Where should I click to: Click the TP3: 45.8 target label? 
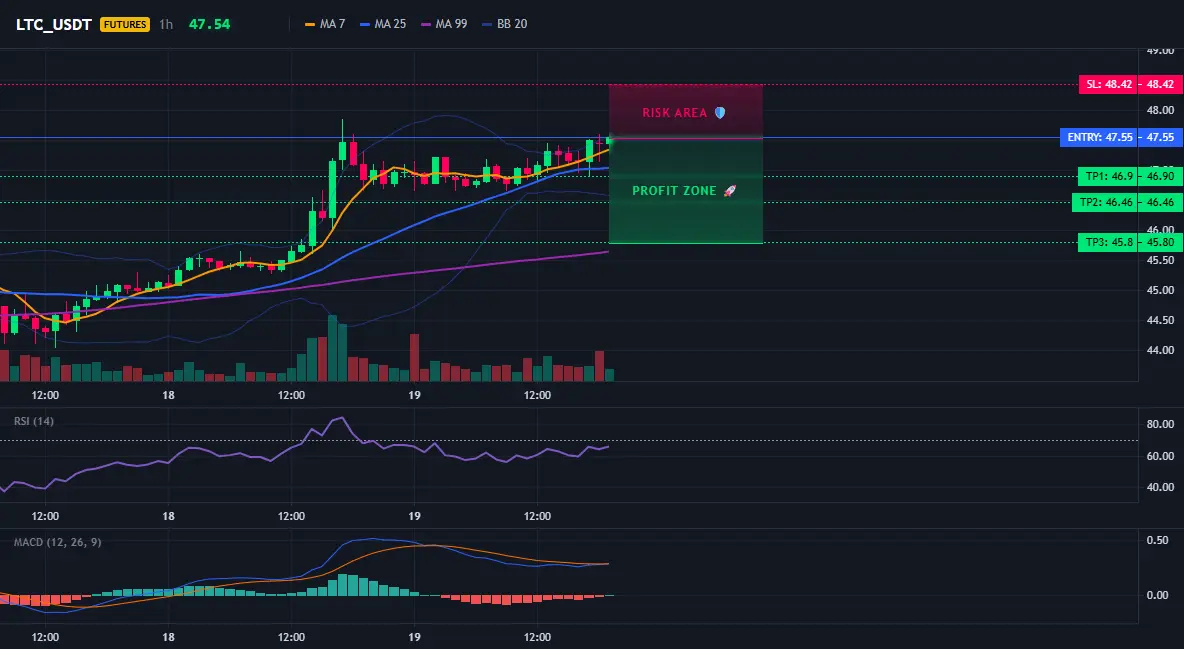1109,243
